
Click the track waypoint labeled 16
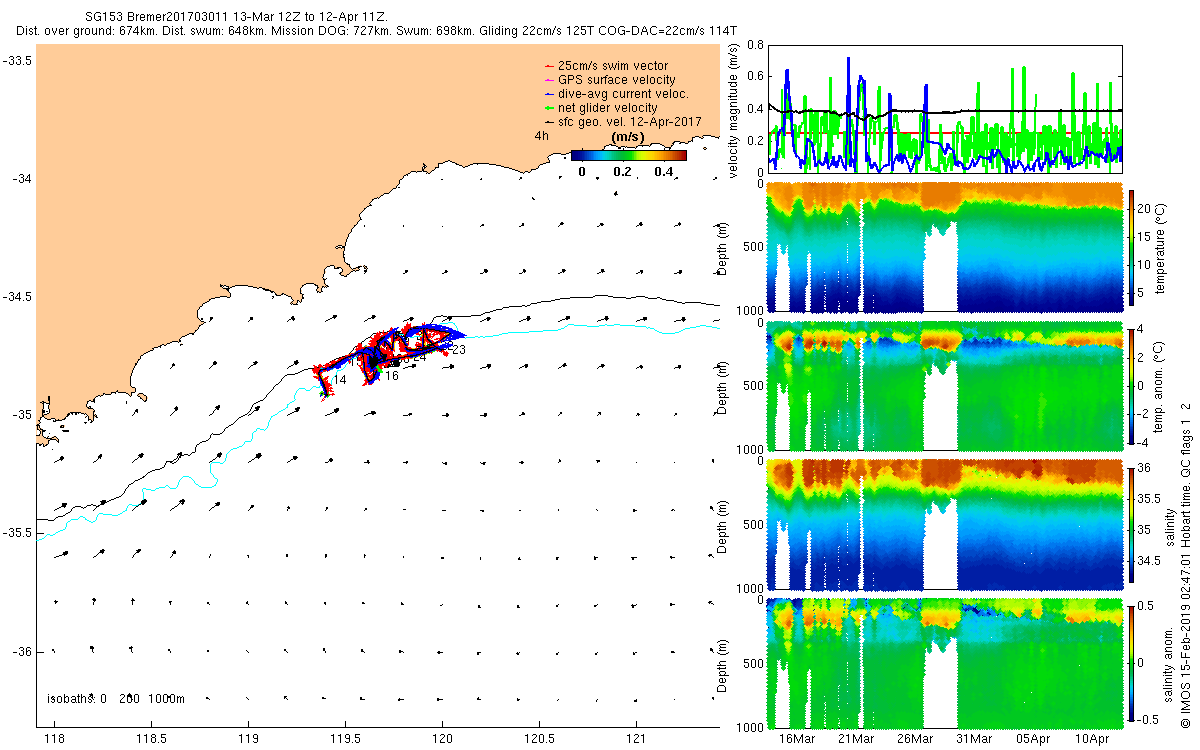[392, 376]
